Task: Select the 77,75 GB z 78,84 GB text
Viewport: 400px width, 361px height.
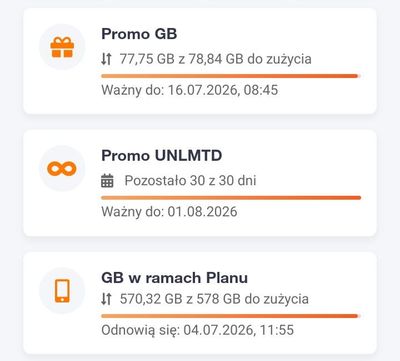Action: click(181, 59)
